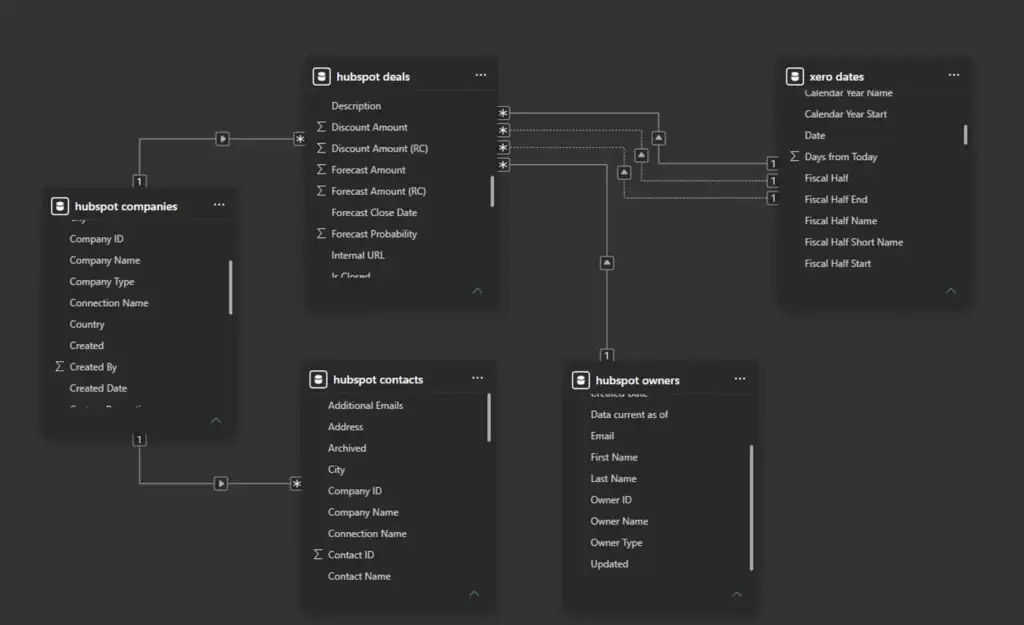
Task: Click the hubspot contacts table icon
Action: (318, 379)
